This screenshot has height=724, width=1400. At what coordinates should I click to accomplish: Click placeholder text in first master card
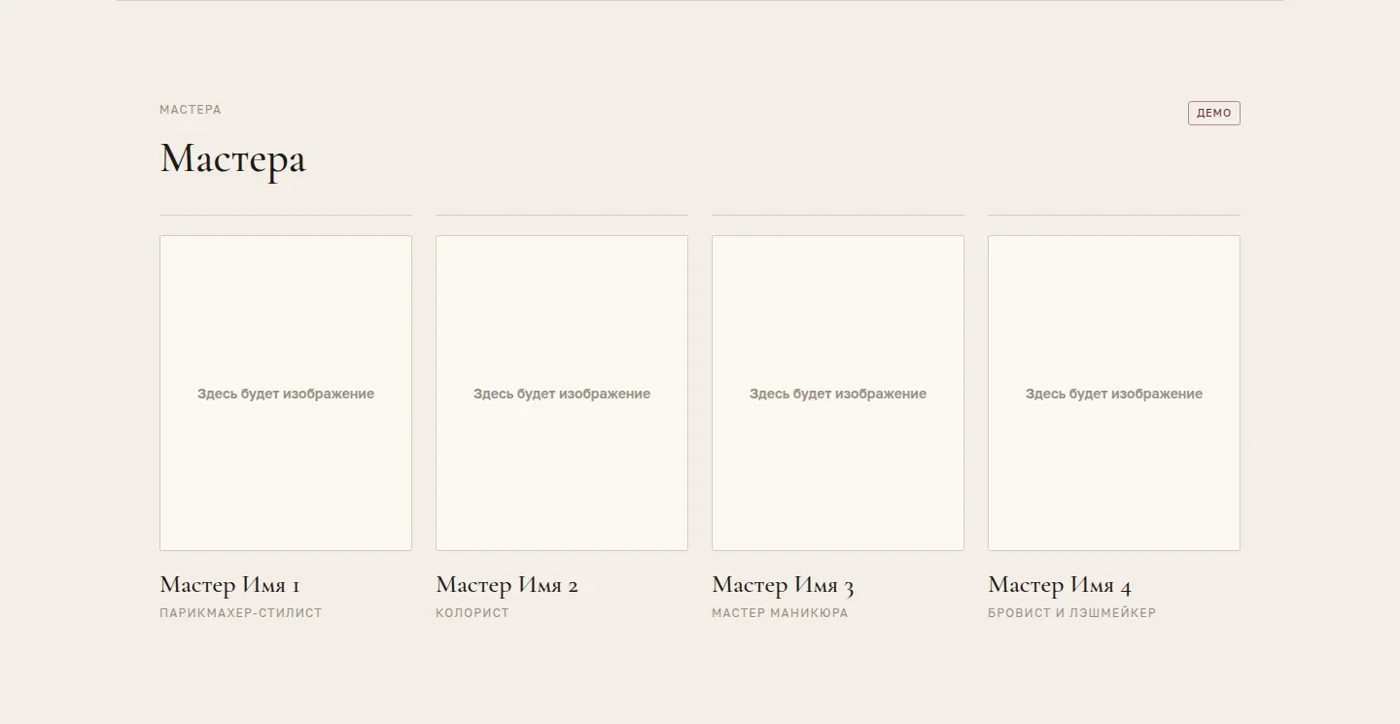point(286,394)
